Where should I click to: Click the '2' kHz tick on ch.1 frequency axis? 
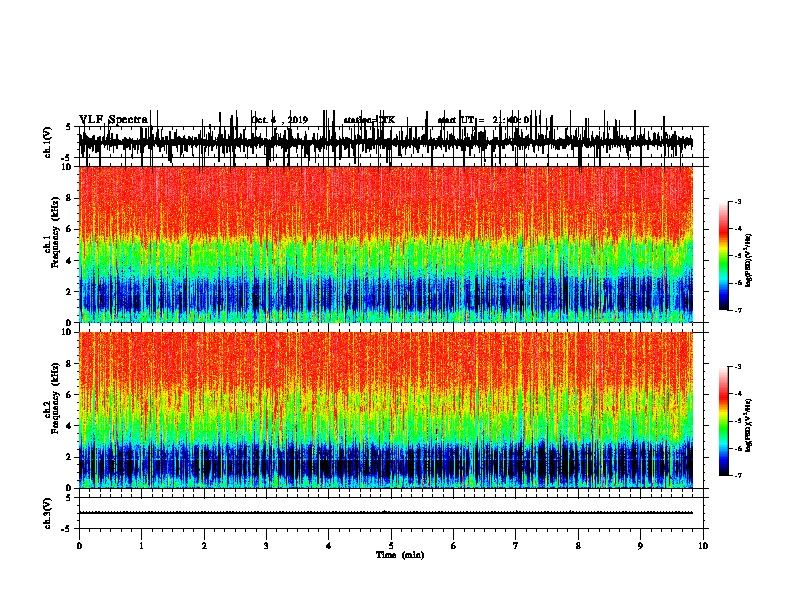point(70,291)
